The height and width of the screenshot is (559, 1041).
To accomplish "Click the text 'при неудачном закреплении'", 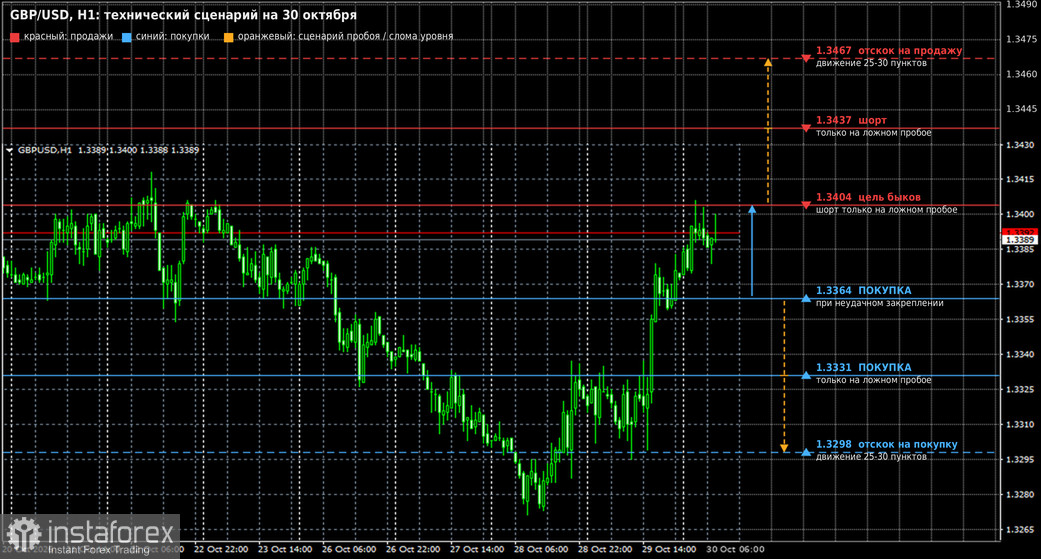I will [880, 303].
